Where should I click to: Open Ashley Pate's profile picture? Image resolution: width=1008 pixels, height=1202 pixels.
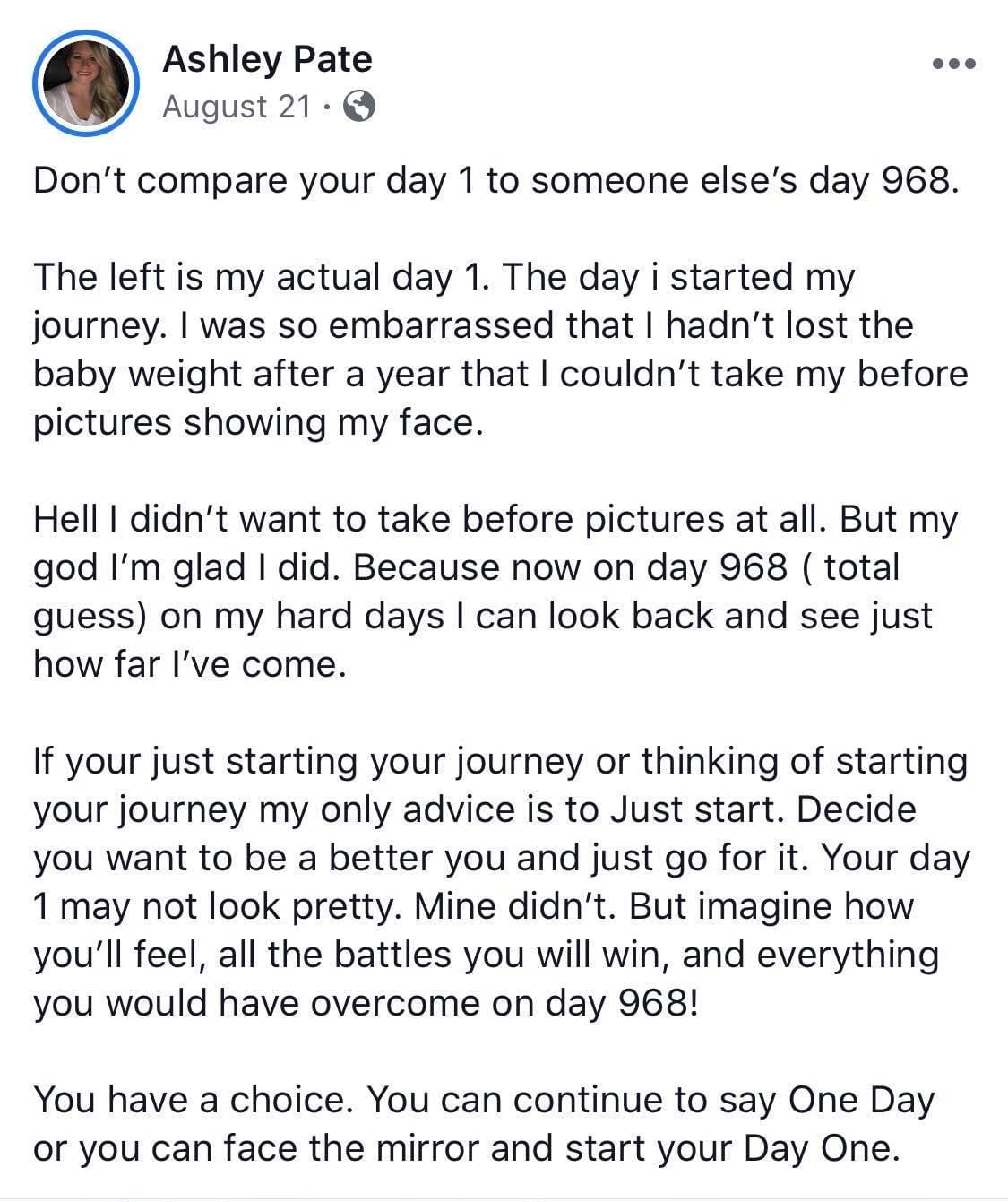point(85,83)
